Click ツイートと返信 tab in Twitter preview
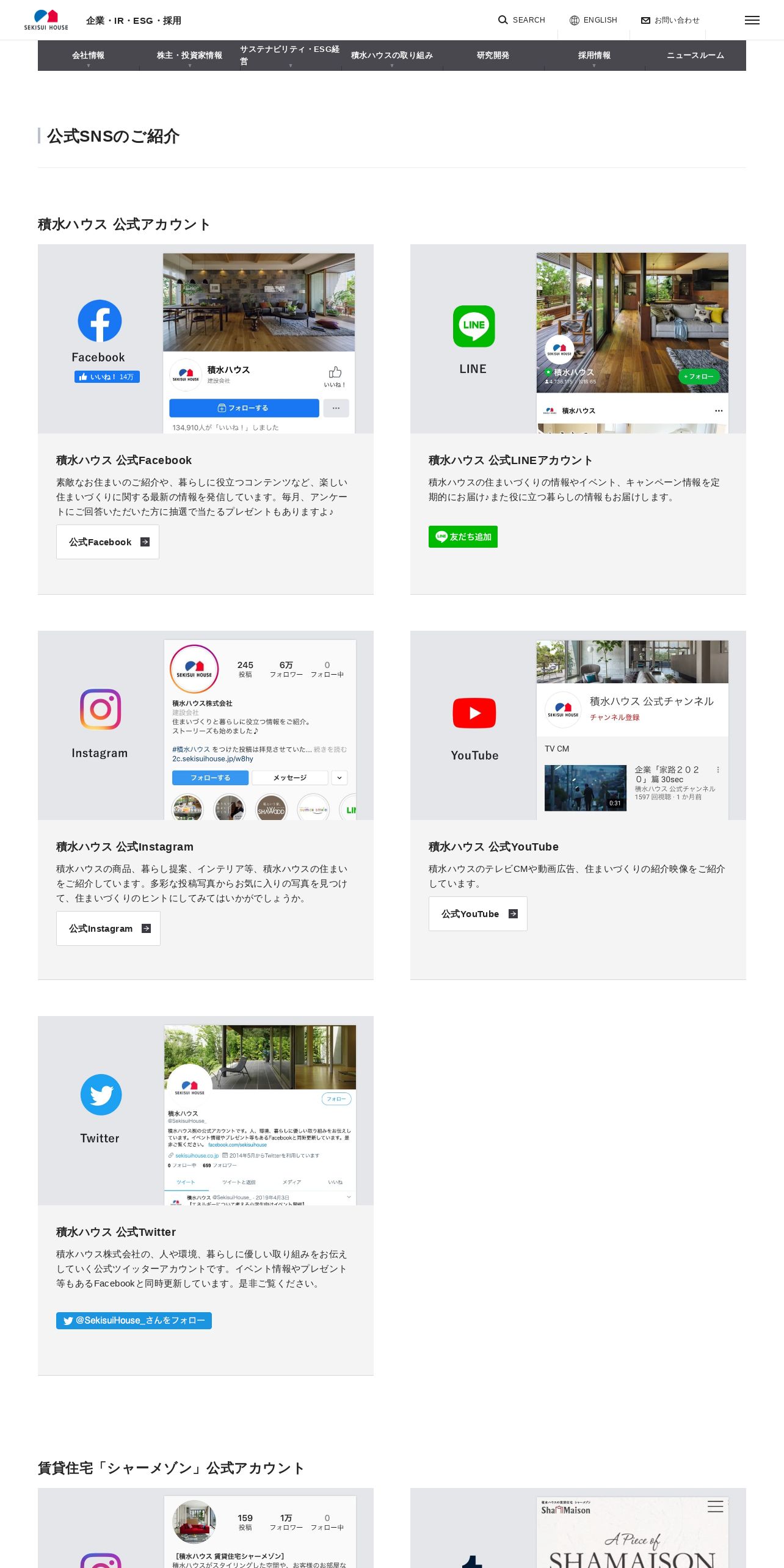The width and height of the screenshot is (784, 1568). coord(239,1183)
